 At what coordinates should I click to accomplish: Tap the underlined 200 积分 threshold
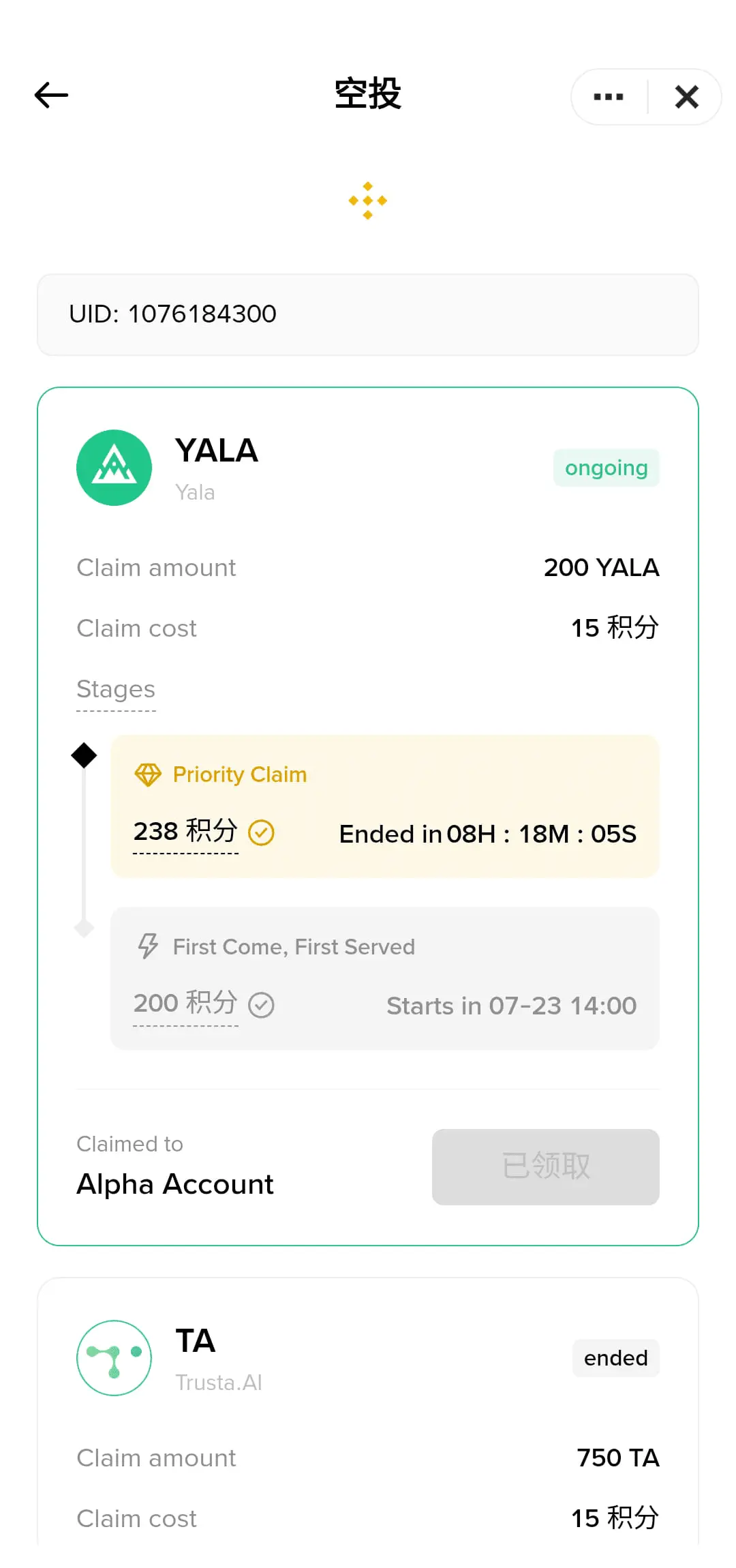(185, 1004)
